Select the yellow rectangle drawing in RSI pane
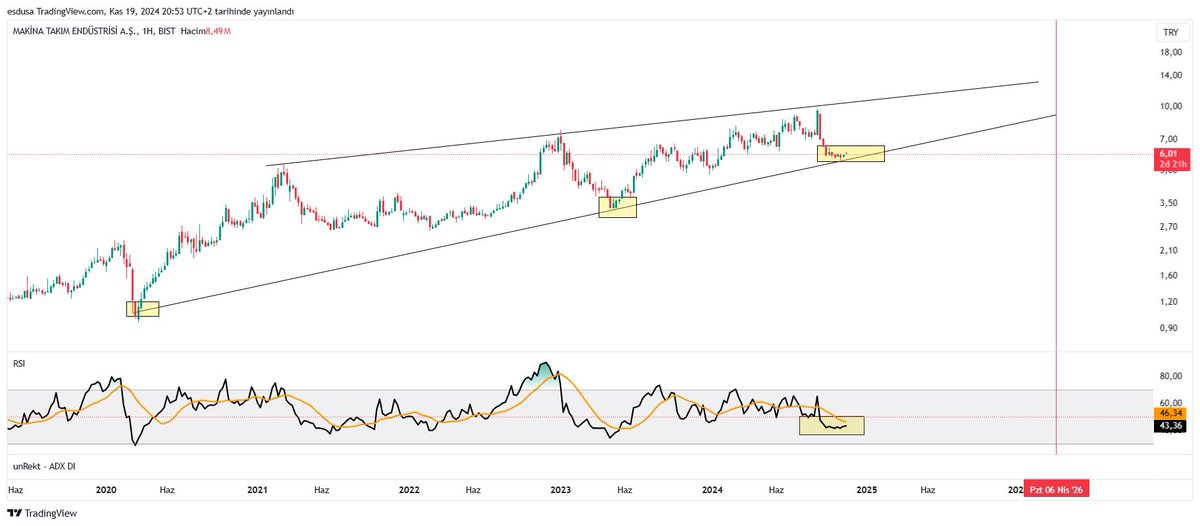This screenshot has width=1200, height=526. pyautogui.click(x=831, y=425)
